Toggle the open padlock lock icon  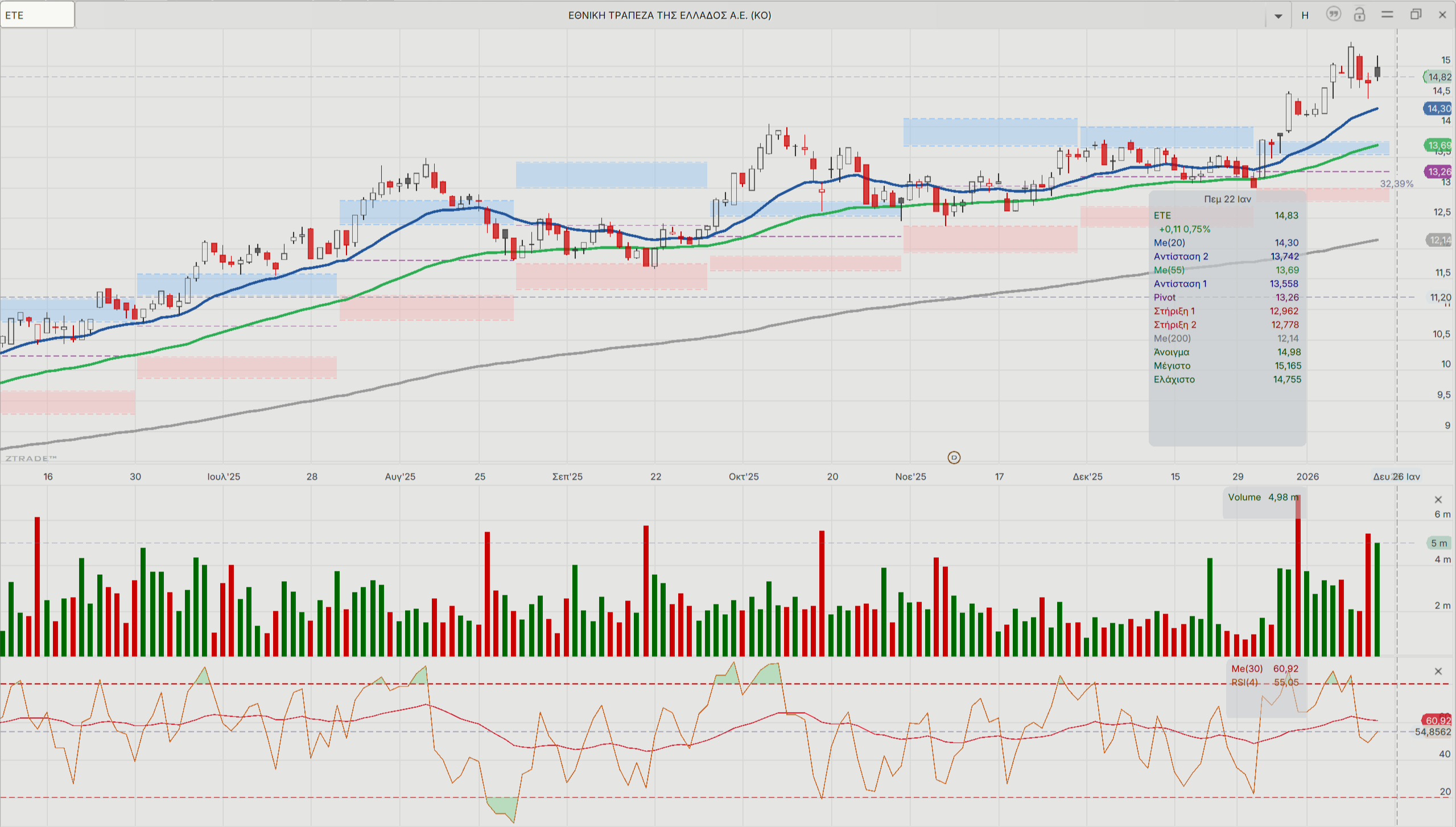pyautogui.click(x=1359, y=14)
